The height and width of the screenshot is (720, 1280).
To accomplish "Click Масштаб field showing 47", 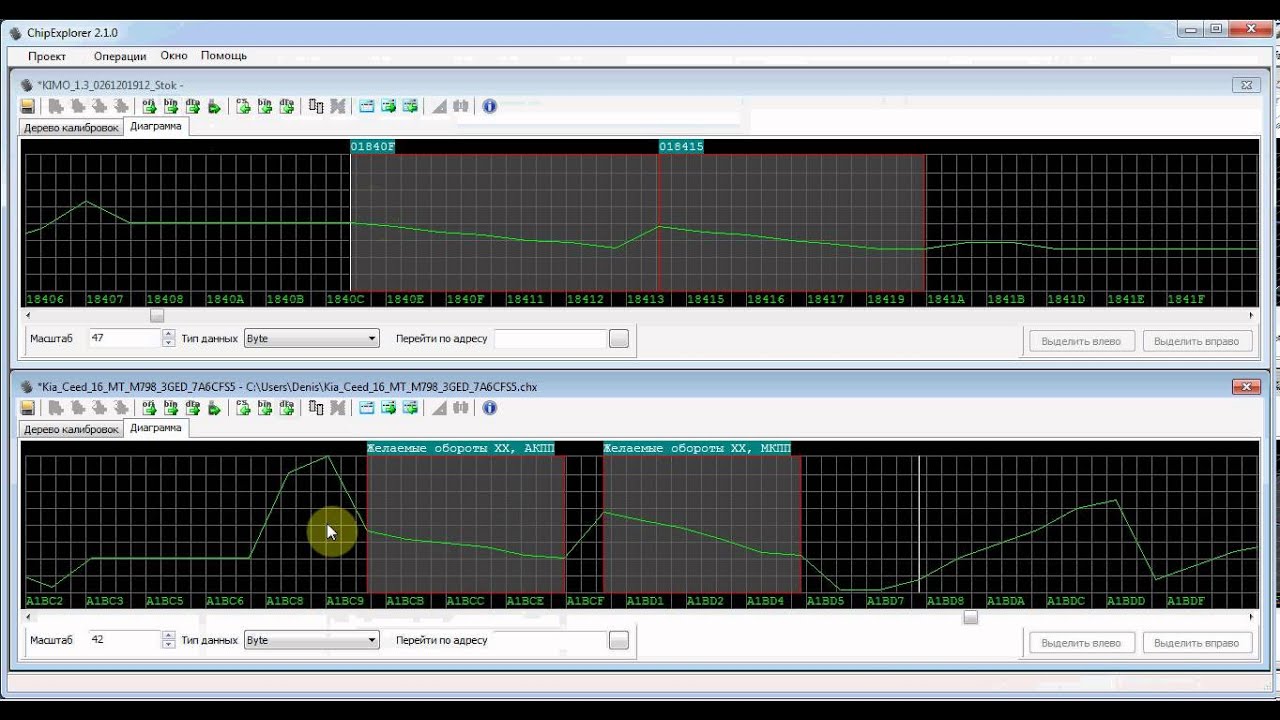I will click(x=124, y=338).
